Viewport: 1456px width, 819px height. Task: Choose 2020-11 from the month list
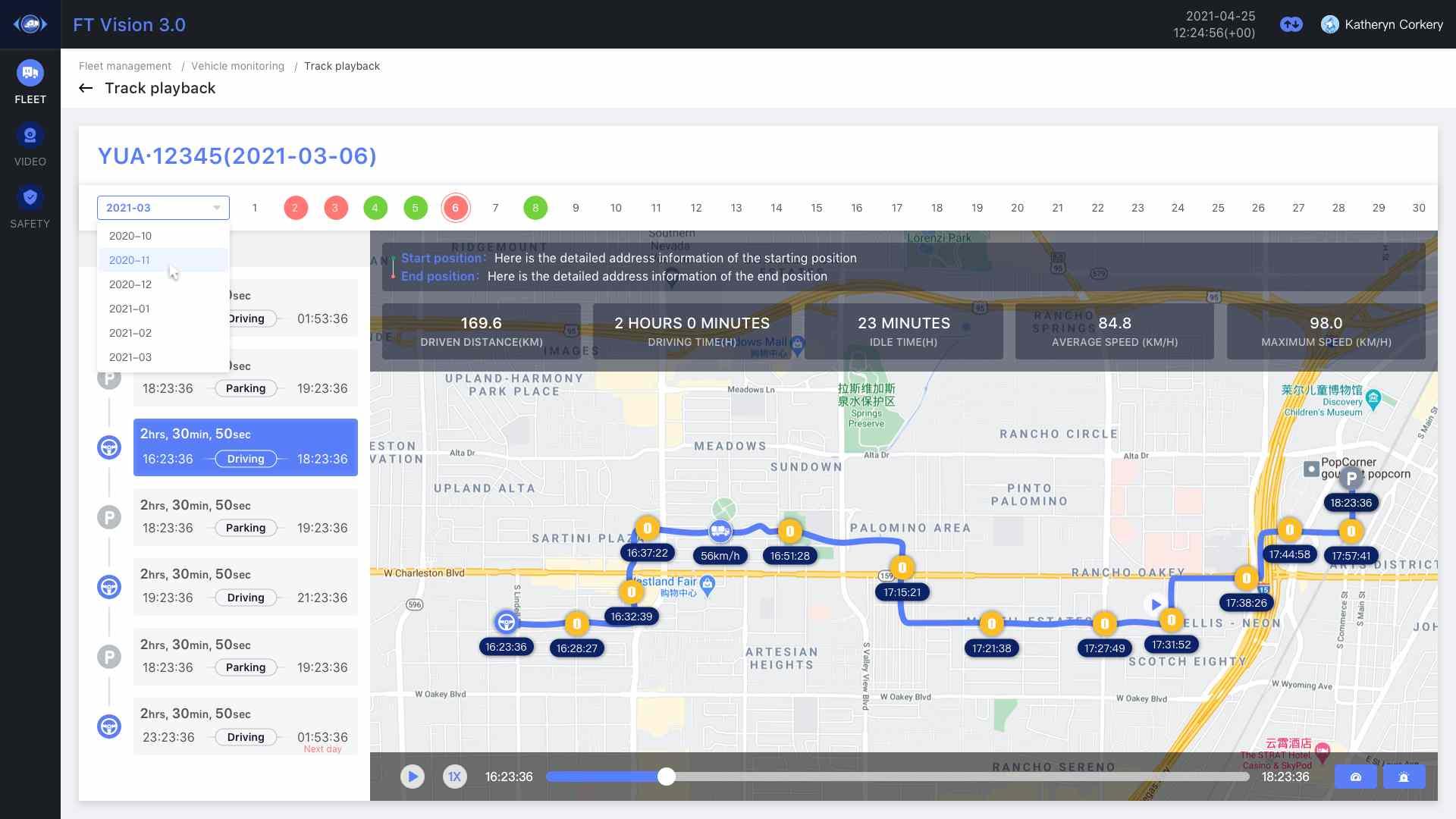[130, 260]
